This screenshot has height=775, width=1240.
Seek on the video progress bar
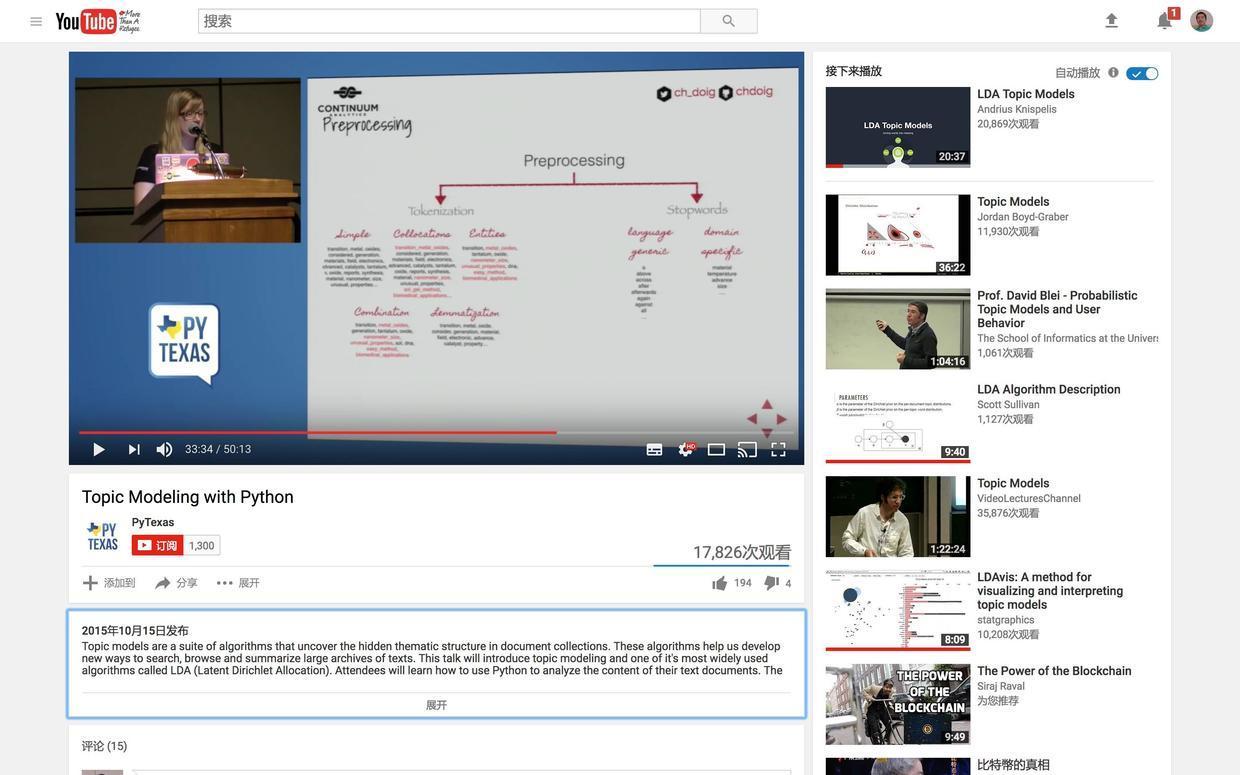[436, 433]
